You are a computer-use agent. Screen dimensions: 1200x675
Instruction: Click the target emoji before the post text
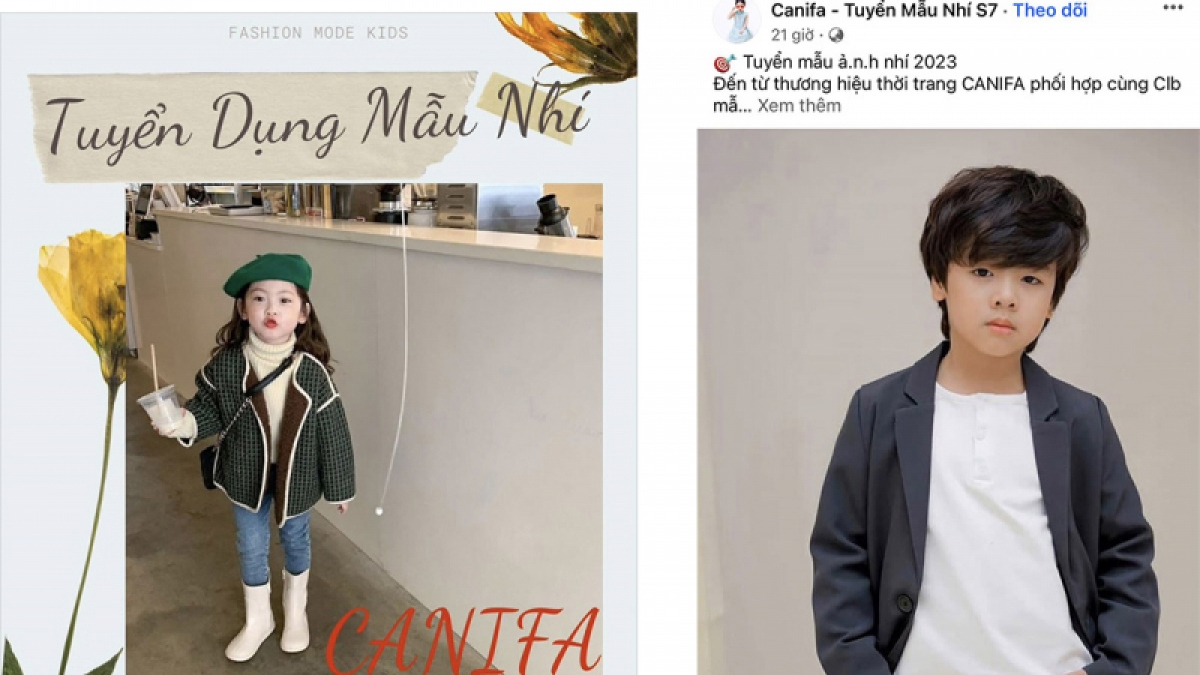(724, 63)
